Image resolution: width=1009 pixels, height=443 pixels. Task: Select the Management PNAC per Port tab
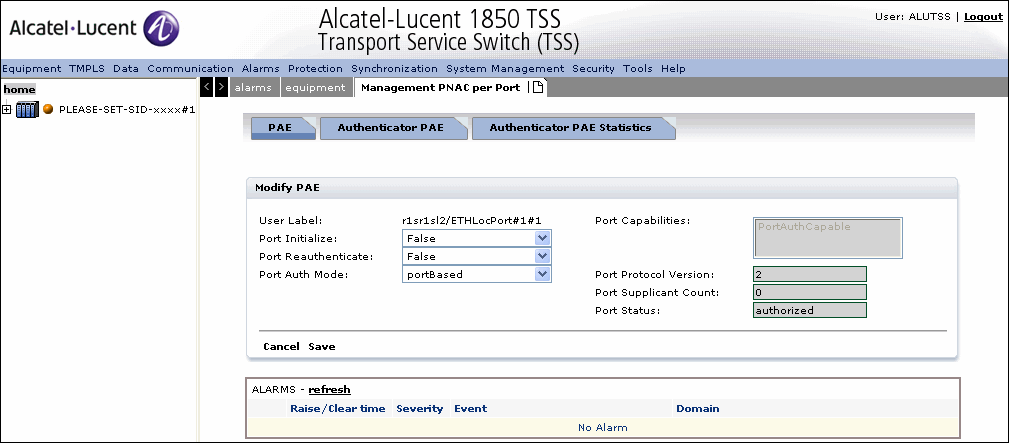click(441, 88)
